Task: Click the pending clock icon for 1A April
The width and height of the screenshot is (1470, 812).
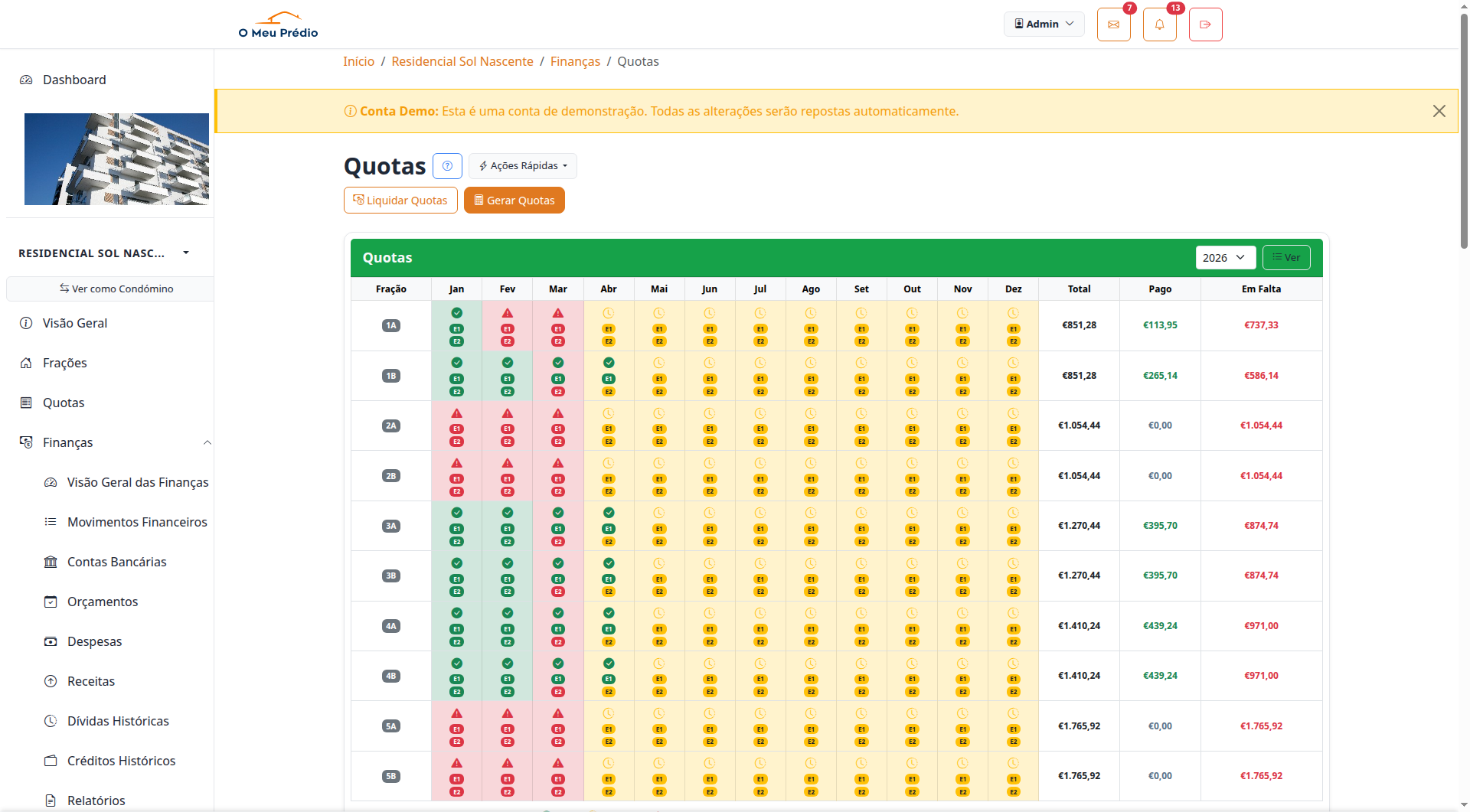Action: tap(608, 313)
